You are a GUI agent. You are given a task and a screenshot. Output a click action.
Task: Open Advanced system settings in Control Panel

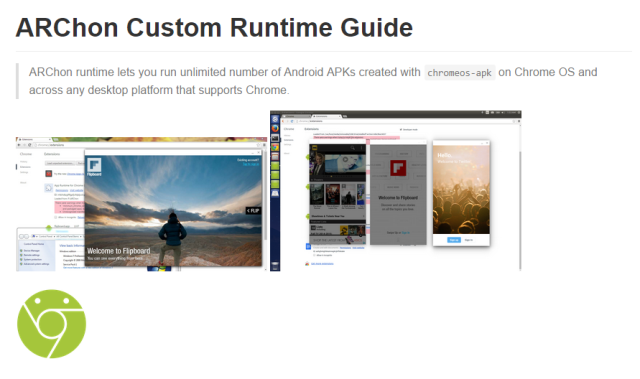pyautogui.click(x=36, y=264)
